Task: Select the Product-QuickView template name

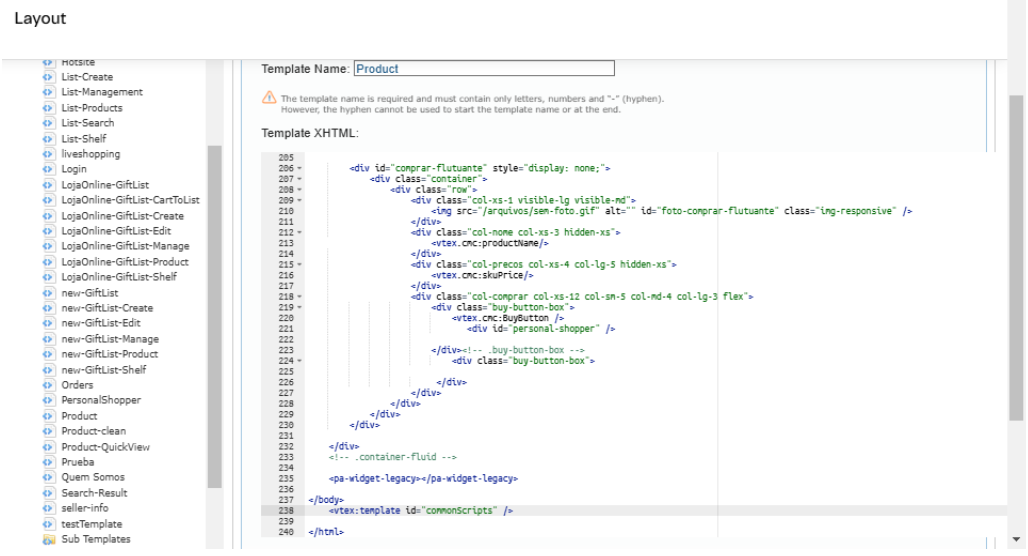Action: point(106,447)
